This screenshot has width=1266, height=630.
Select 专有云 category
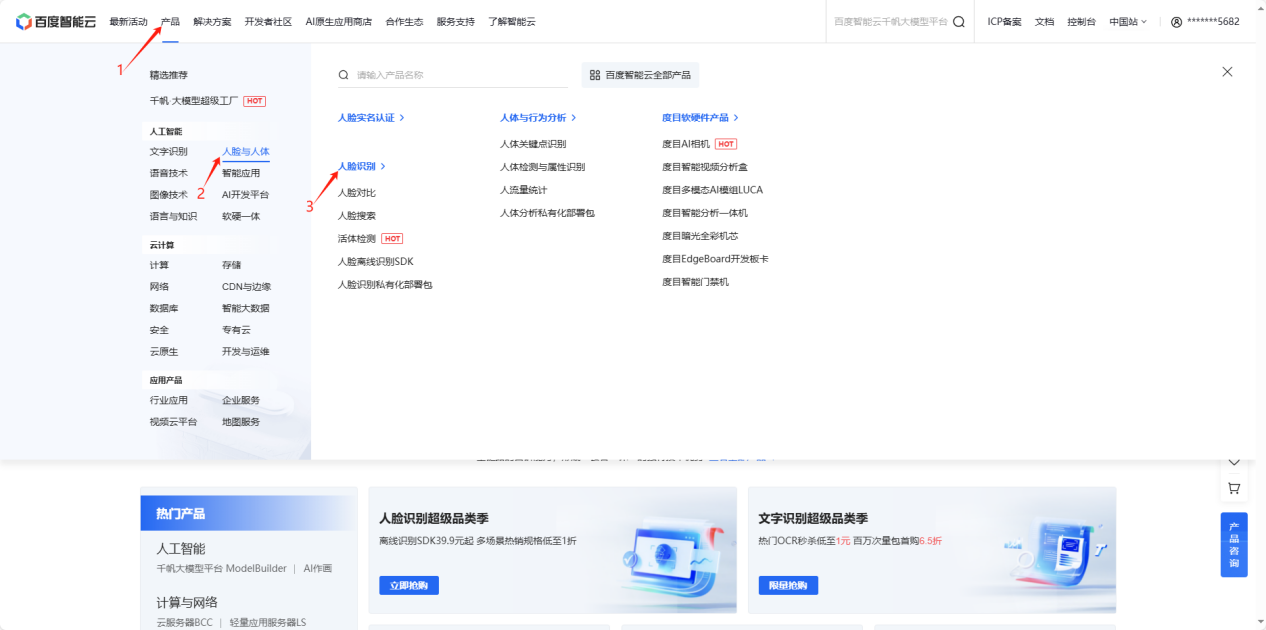pyautogui.click(x=236, y=330)
